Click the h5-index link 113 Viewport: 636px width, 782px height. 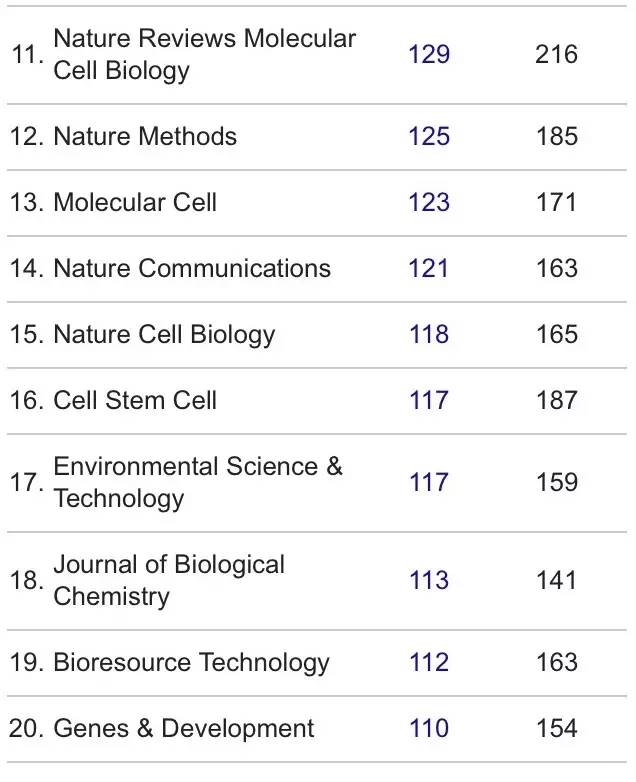point(429,580)
